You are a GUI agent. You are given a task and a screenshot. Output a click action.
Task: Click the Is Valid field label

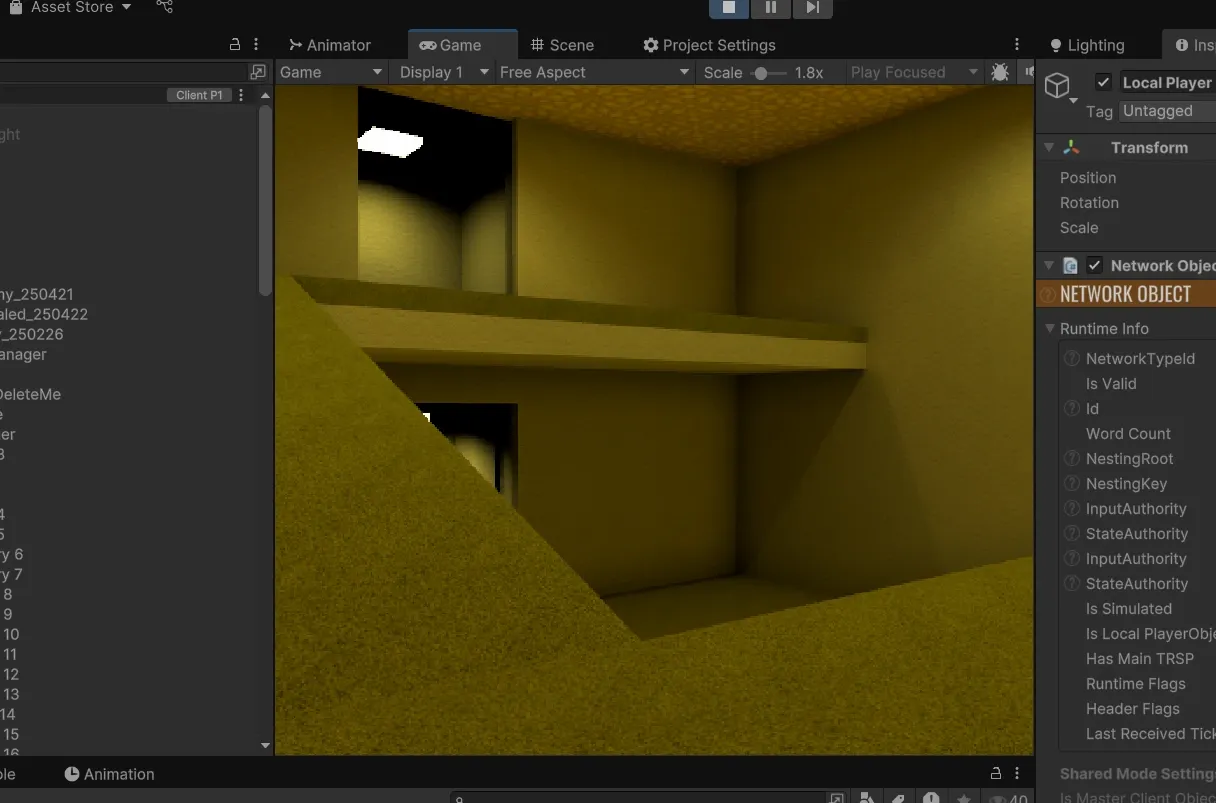[x=1111, y=384]
